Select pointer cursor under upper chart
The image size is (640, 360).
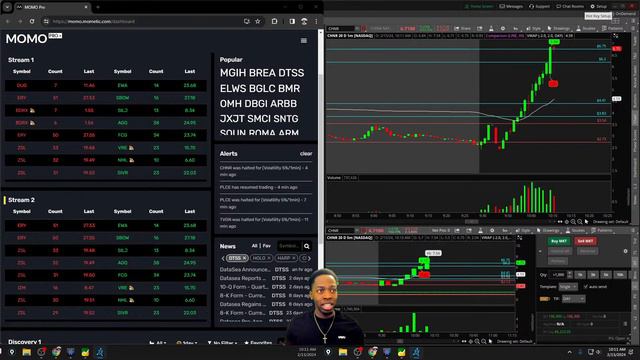(587, 222)
